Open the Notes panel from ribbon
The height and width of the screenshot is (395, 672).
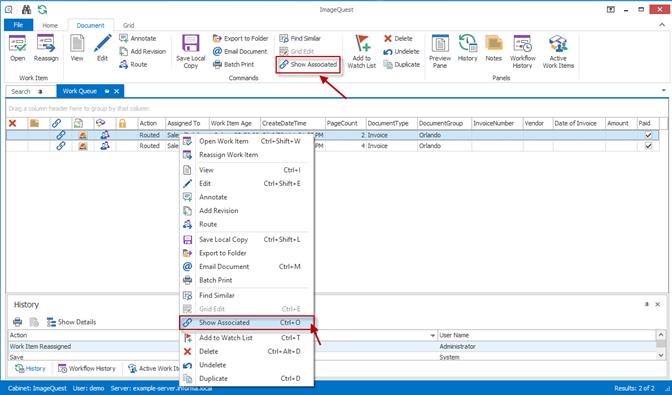pyautogui.click(x=494, y=48)
